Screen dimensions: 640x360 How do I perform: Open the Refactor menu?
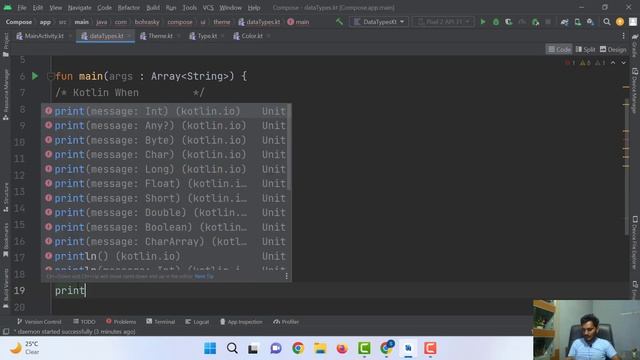pyautogui.click(x=129, y=8)
